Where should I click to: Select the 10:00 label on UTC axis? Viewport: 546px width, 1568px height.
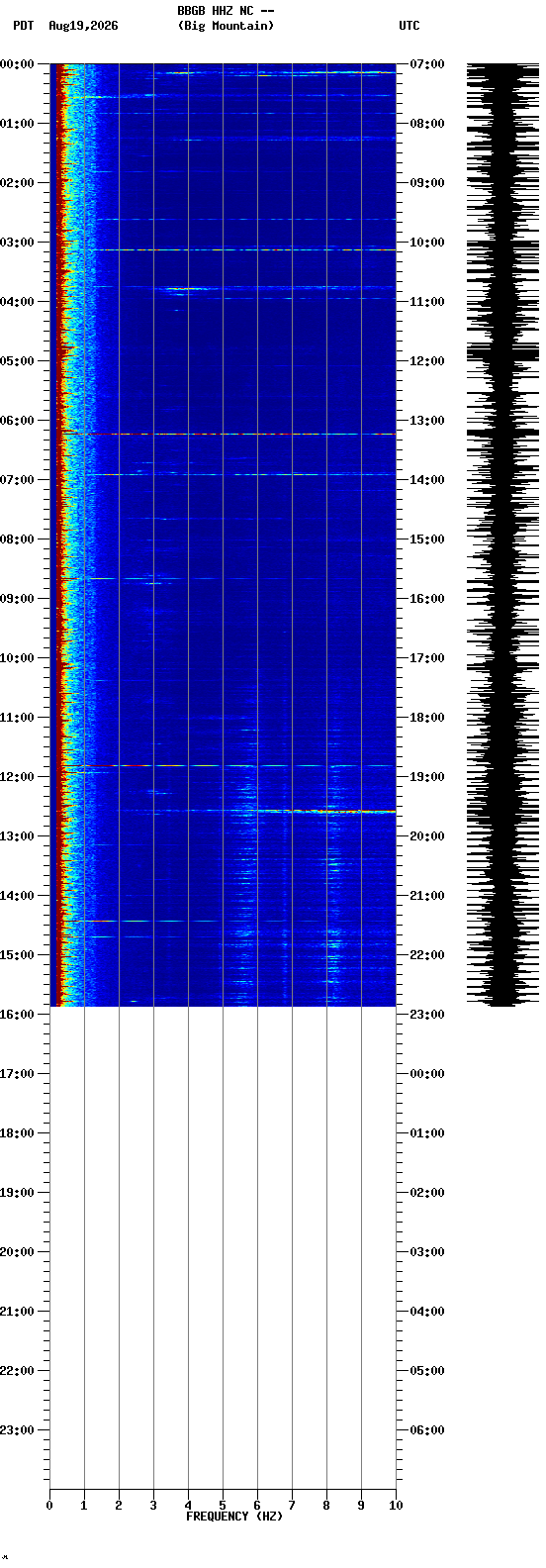pos(426,243)
